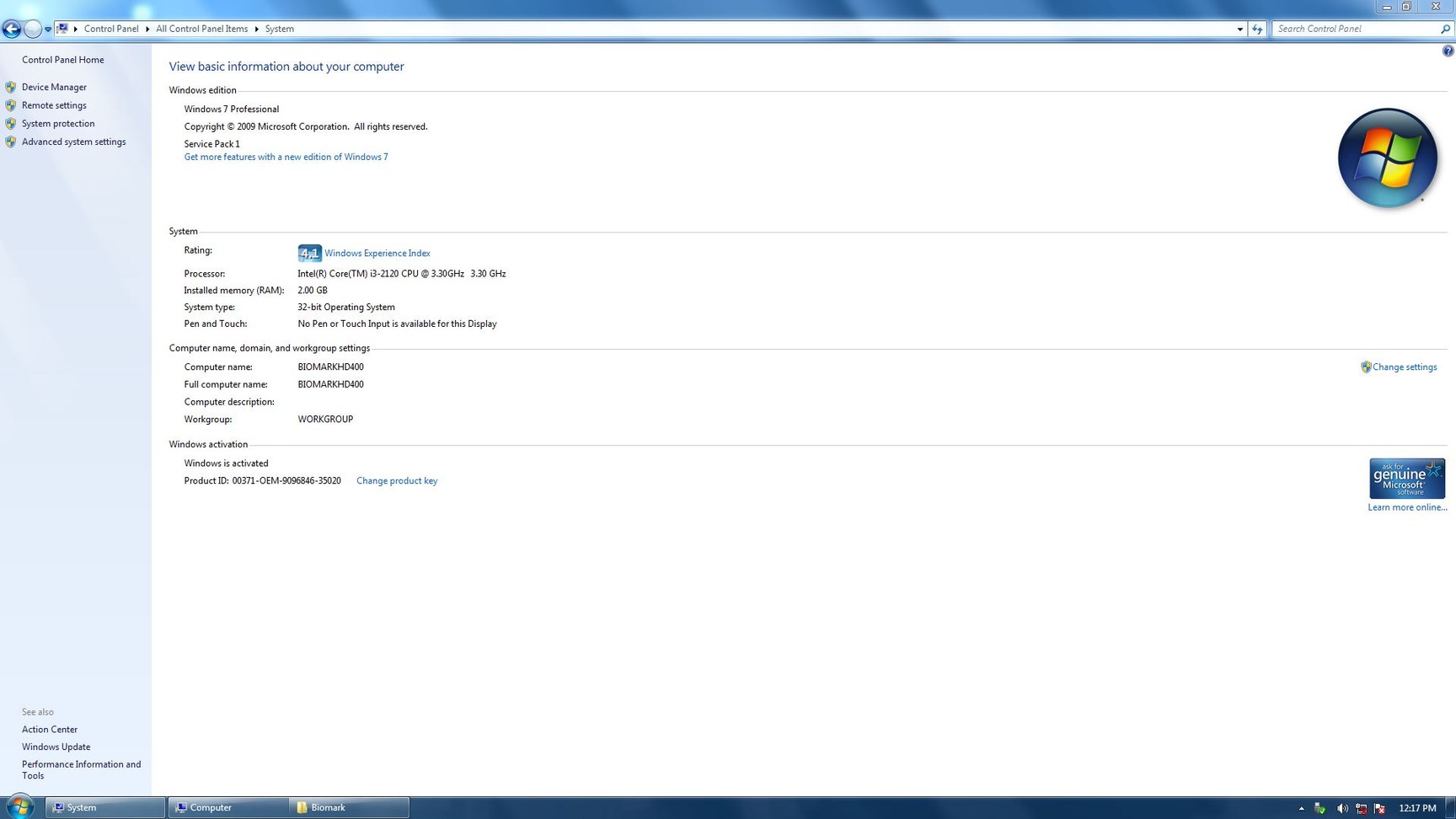
Task: Open the recent pages dropdown arrow
Action: [x=48, y=29]
